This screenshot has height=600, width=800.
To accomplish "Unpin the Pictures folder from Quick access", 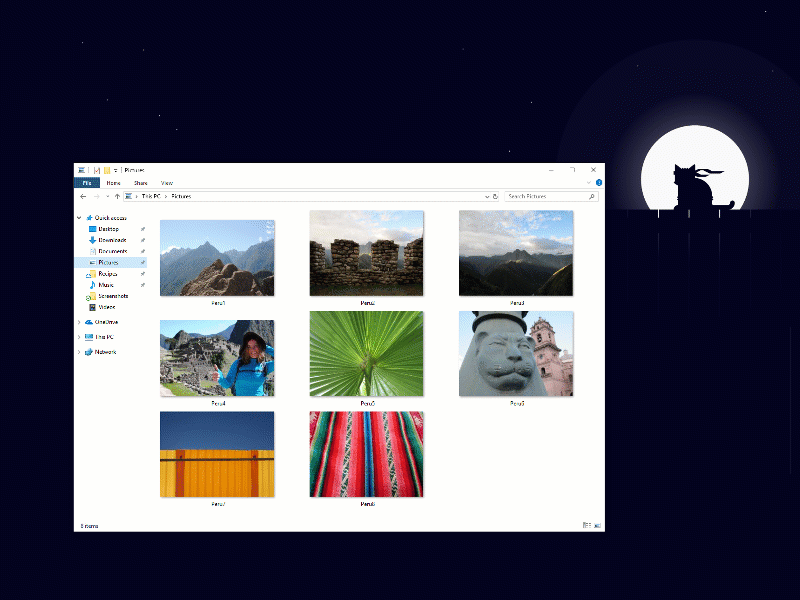I will (x=143, y=263).
